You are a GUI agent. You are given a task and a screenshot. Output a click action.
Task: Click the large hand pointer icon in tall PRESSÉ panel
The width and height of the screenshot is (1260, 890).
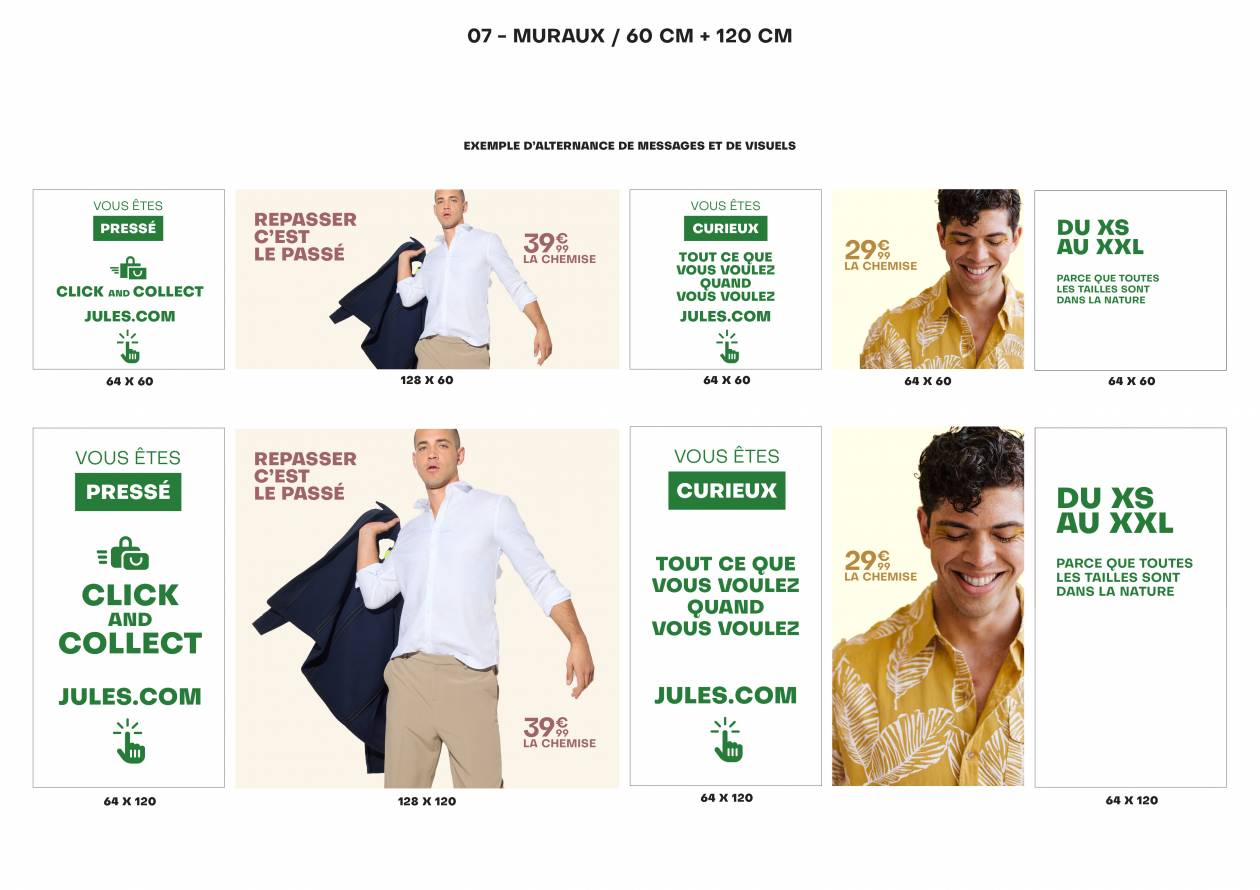point(129,741)
